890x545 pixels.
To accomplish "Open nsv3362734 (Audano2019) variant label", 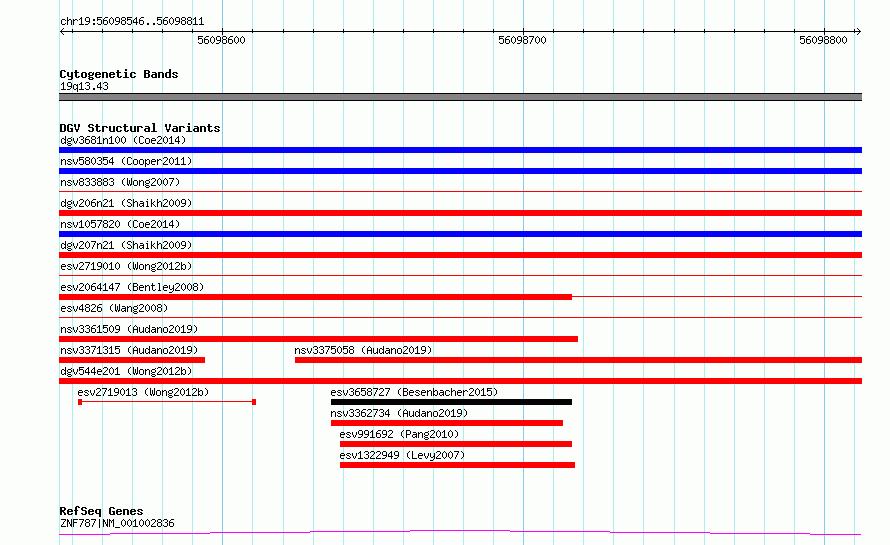I will [x=399, y=413].
